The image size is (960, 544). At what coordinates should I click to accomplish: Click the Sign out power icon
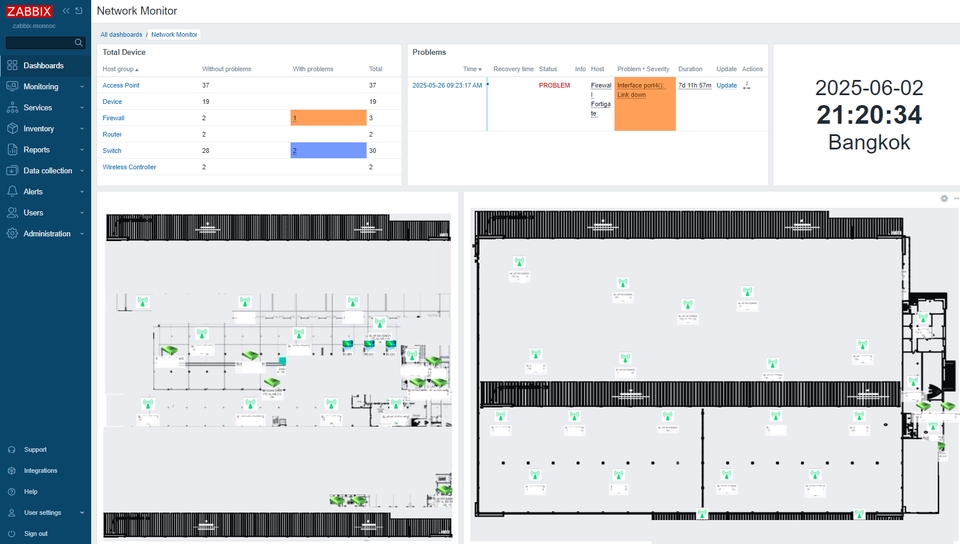(x=12, y=534)
